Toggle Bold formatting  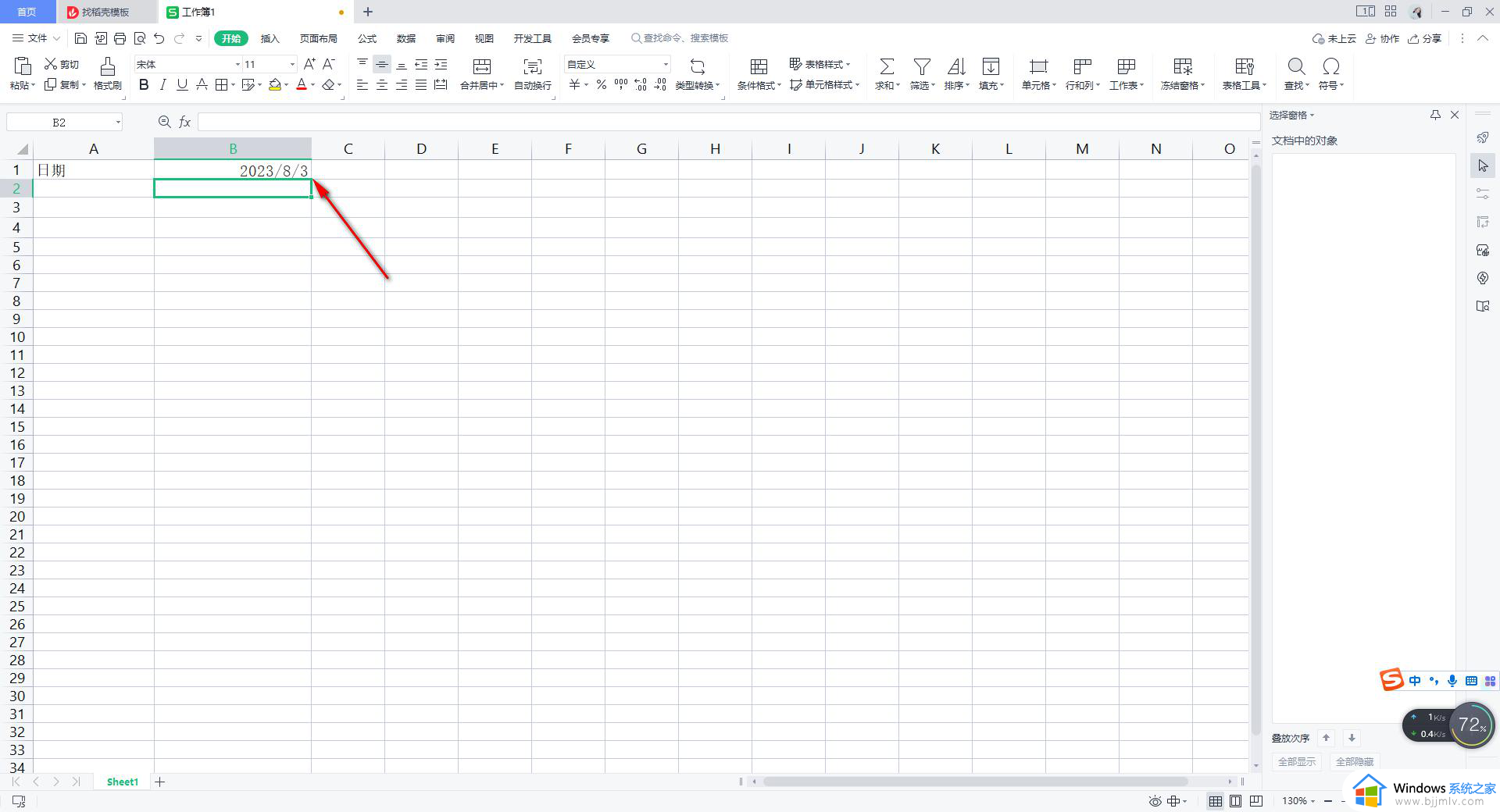pos(144,84)
